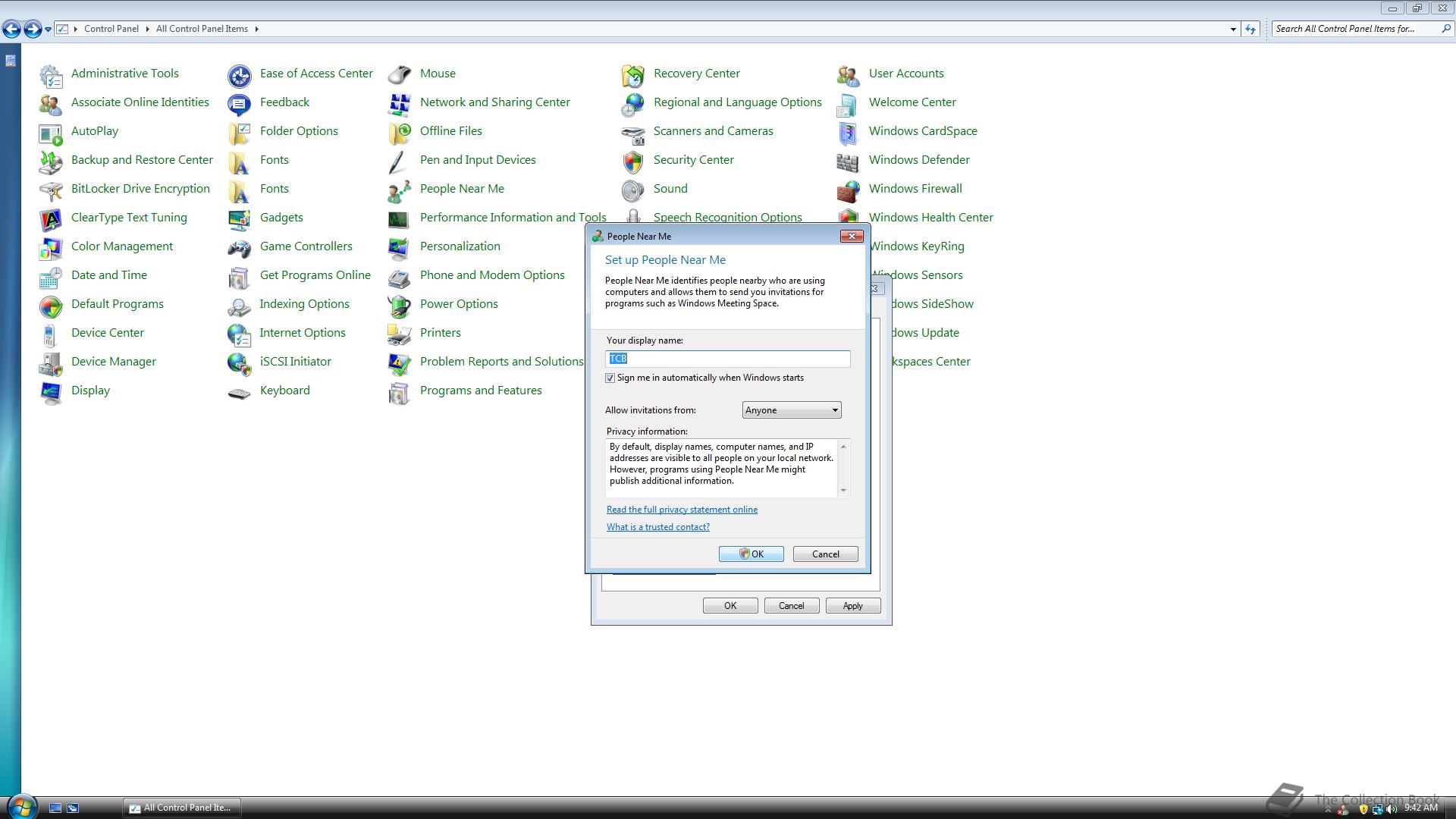Click the Default Programs icon
1456x819 pixels.
point(51,306)
